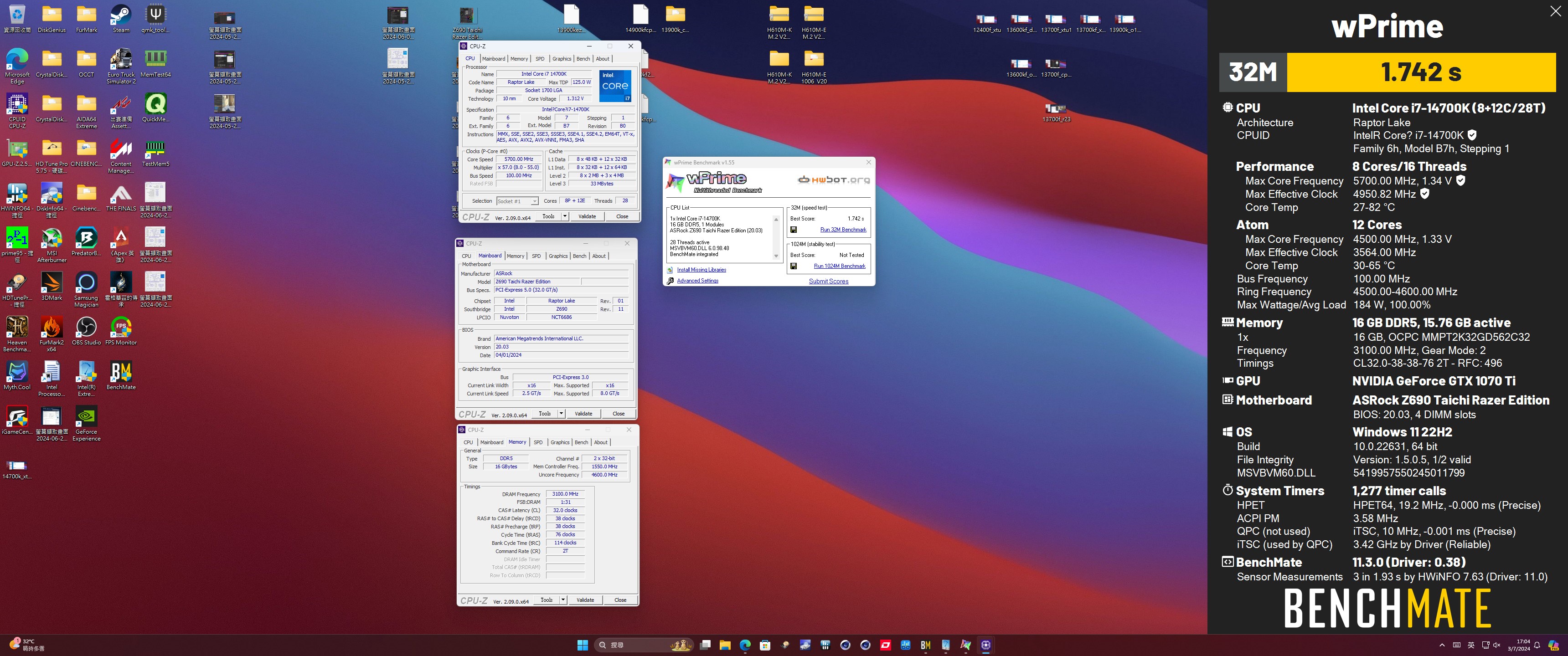
Task: Click Run 32M Benchmark link
Action: 843,230
